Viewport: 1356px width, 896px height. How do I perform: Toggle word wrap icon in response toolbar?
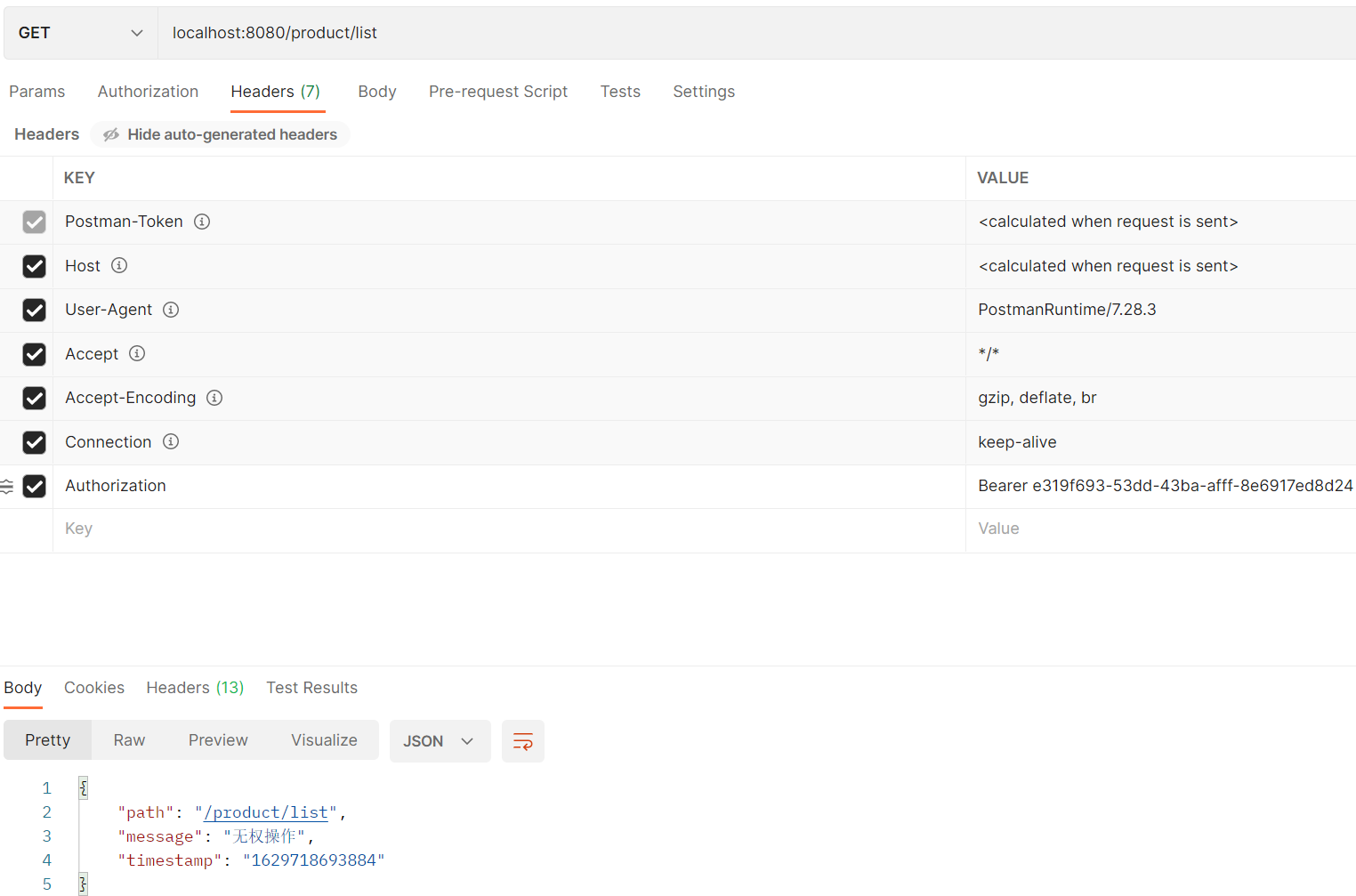522,741
